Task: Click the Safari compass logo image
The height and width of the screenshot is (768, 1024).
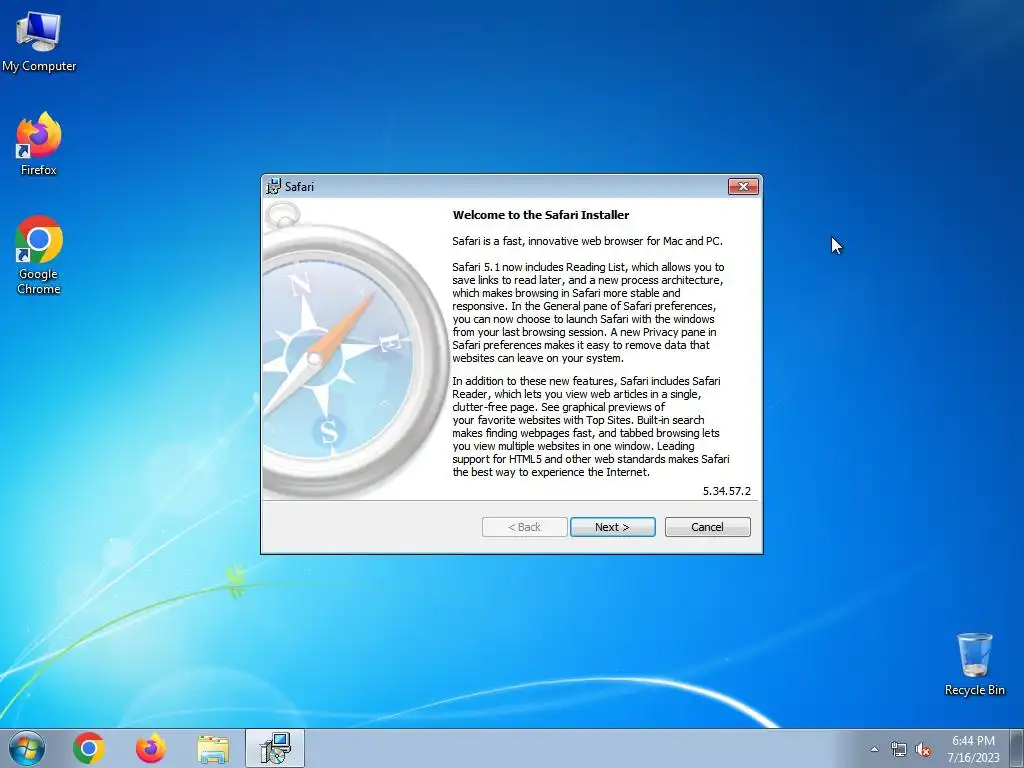Action: click(x=356, y=349)
